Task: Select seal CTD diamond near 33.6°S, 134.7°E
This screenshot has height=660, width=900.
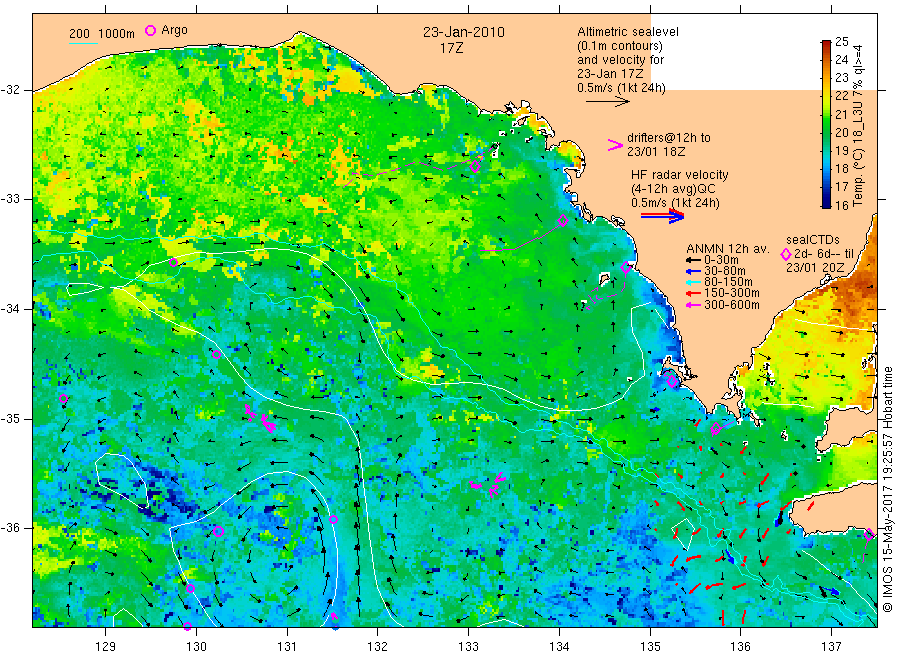Action: [x=626, y=267]
